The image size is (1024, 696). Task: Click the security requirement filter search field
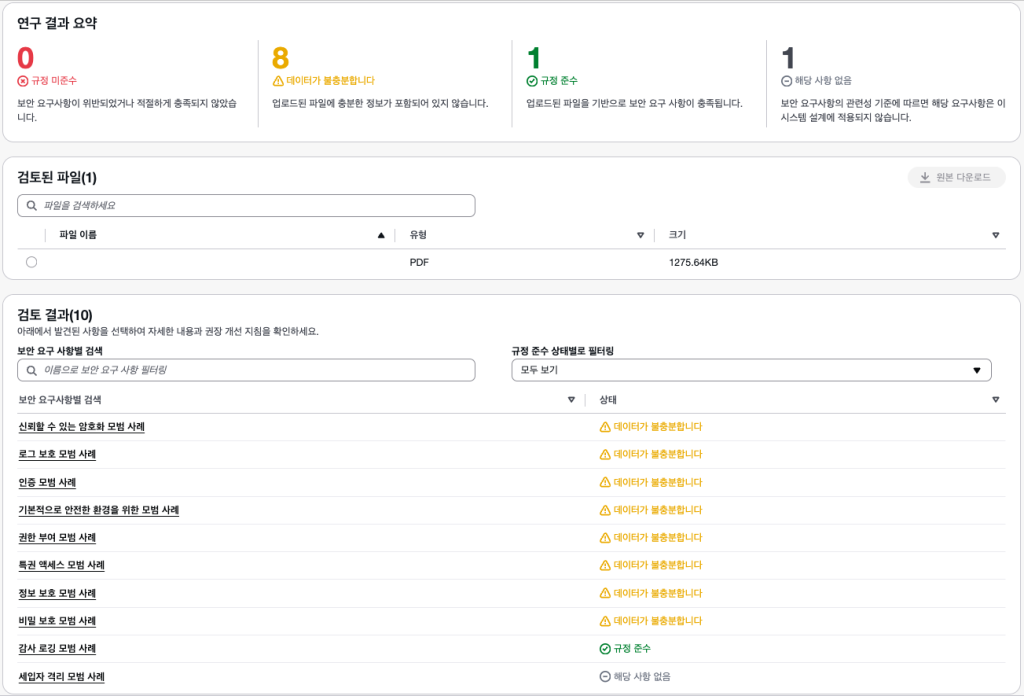tap(255, 370)
